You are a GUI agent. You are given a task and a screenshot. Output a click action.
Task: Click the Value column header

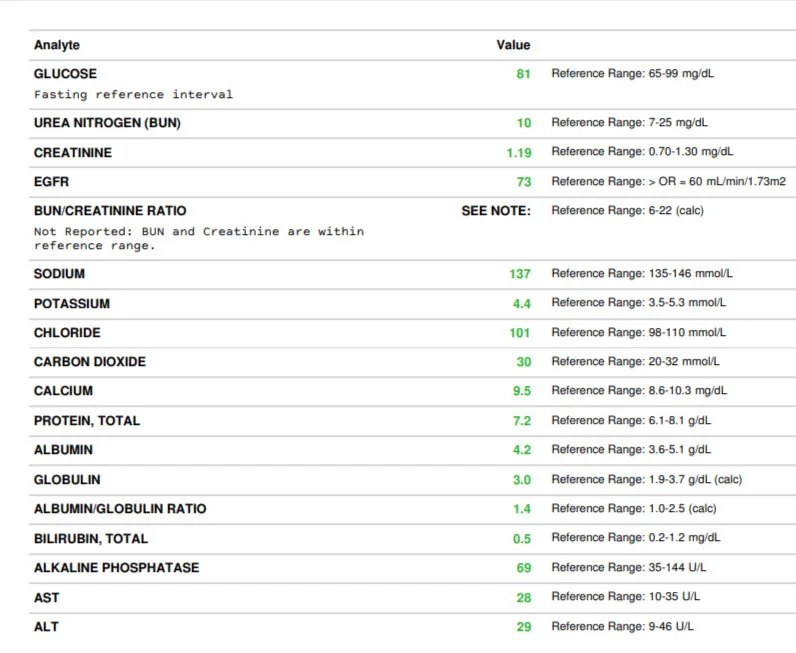point(513,45)
